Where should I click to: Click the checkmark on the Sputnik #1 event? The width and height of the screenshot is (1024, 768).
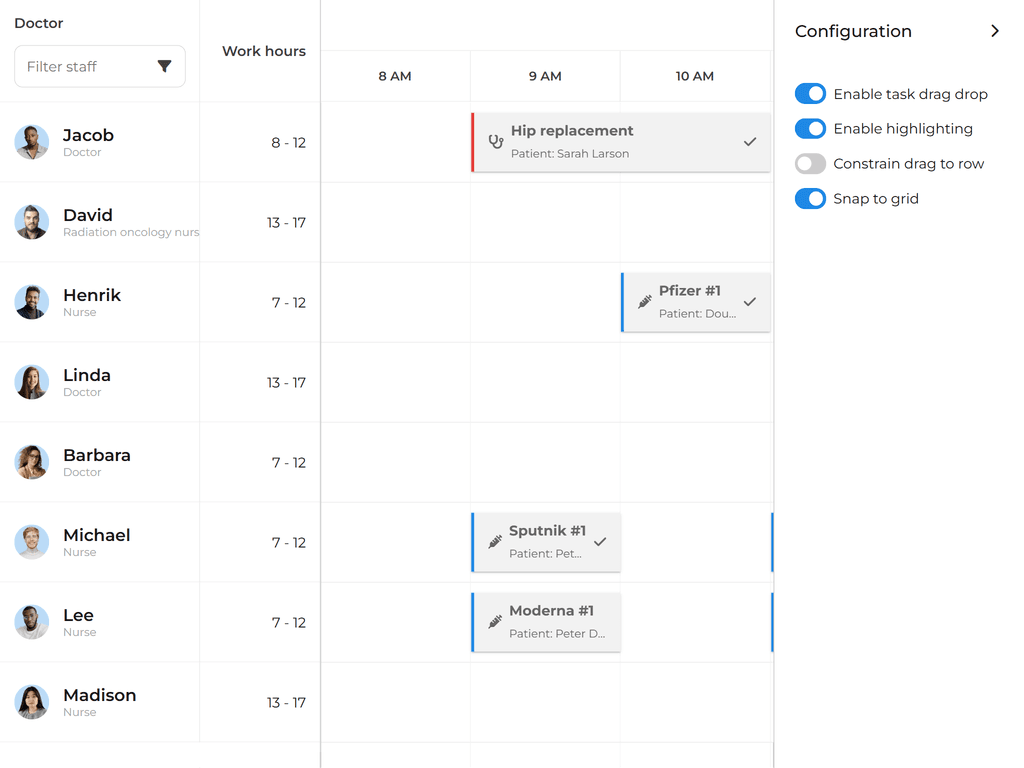tap(601, 542)
